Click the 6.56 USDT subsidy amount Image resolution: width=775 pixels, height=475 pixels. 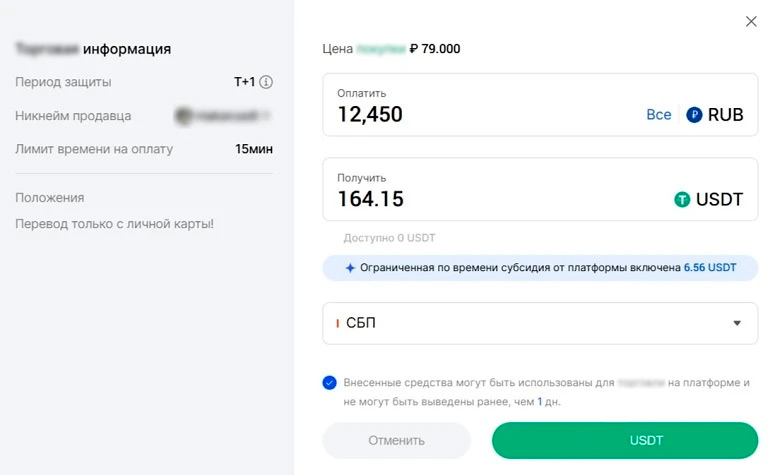point(710,268)
